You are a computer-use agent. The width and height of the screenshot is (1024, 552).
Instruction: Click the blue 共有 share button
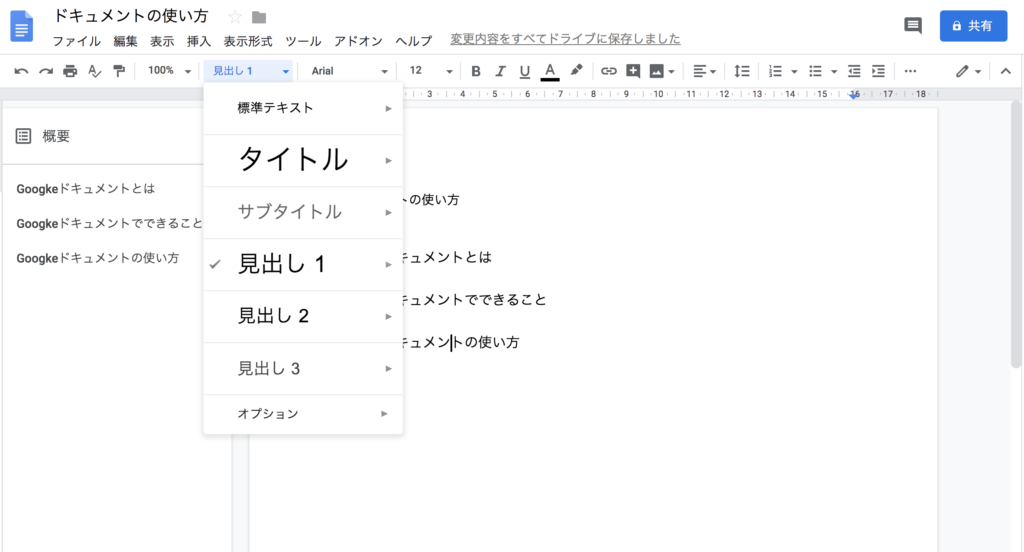973,26
